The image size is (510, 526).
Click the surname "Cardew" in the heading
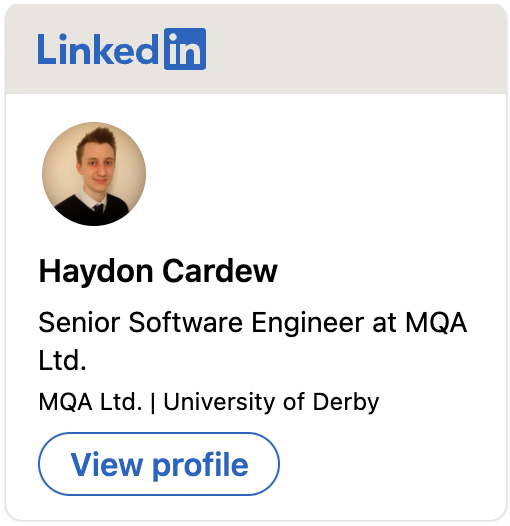[220, 271]
